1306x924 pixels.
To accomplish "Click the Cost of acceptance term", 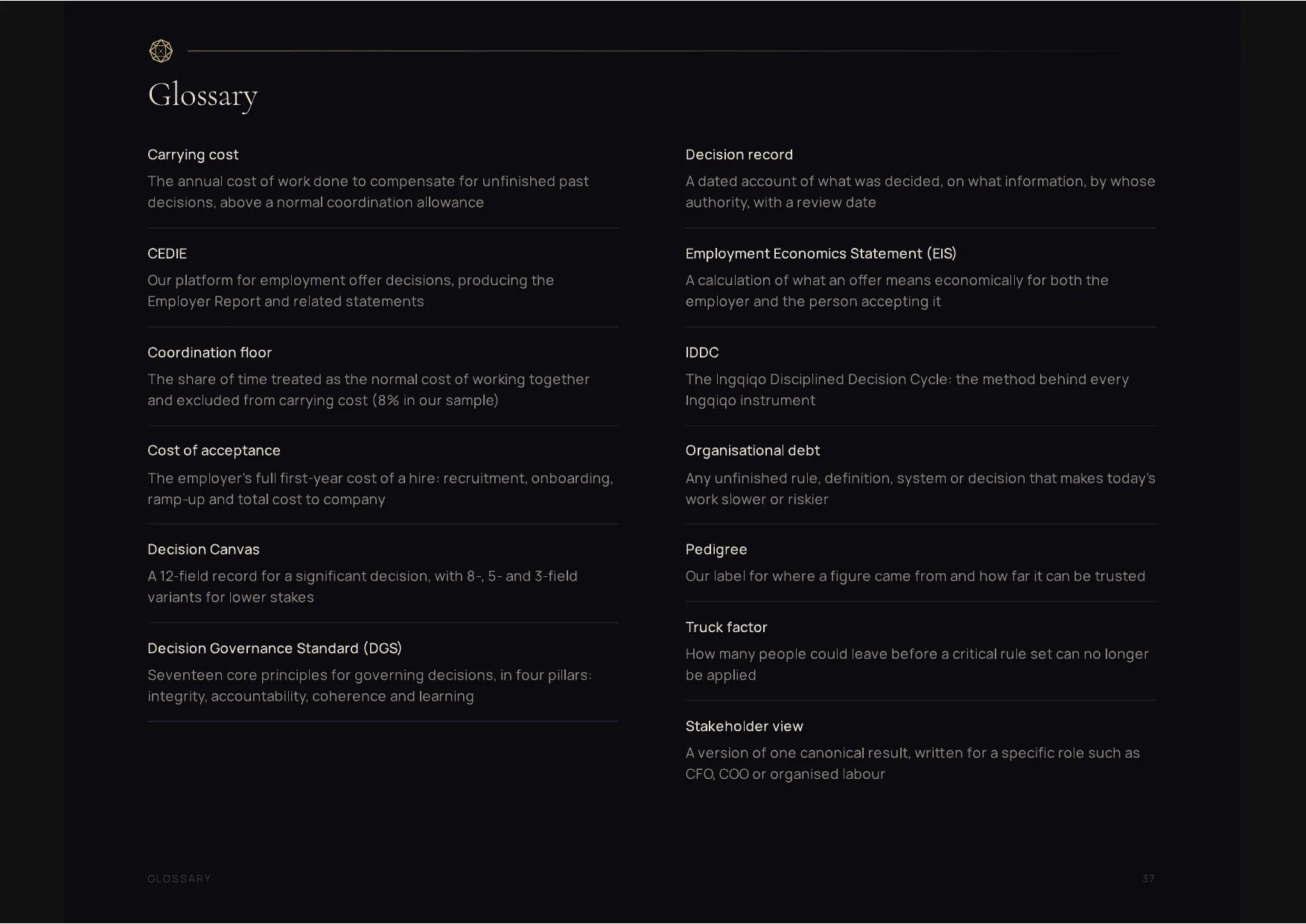I will [214, 451].
